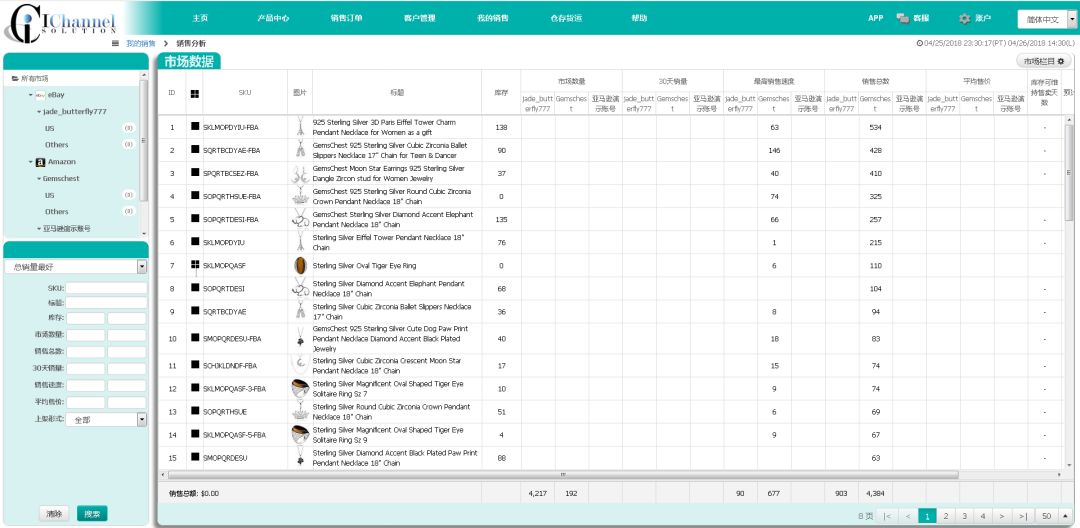Open the 账户 gear icon
This screenshot has width=1080, height=528.
click(964, 19)
